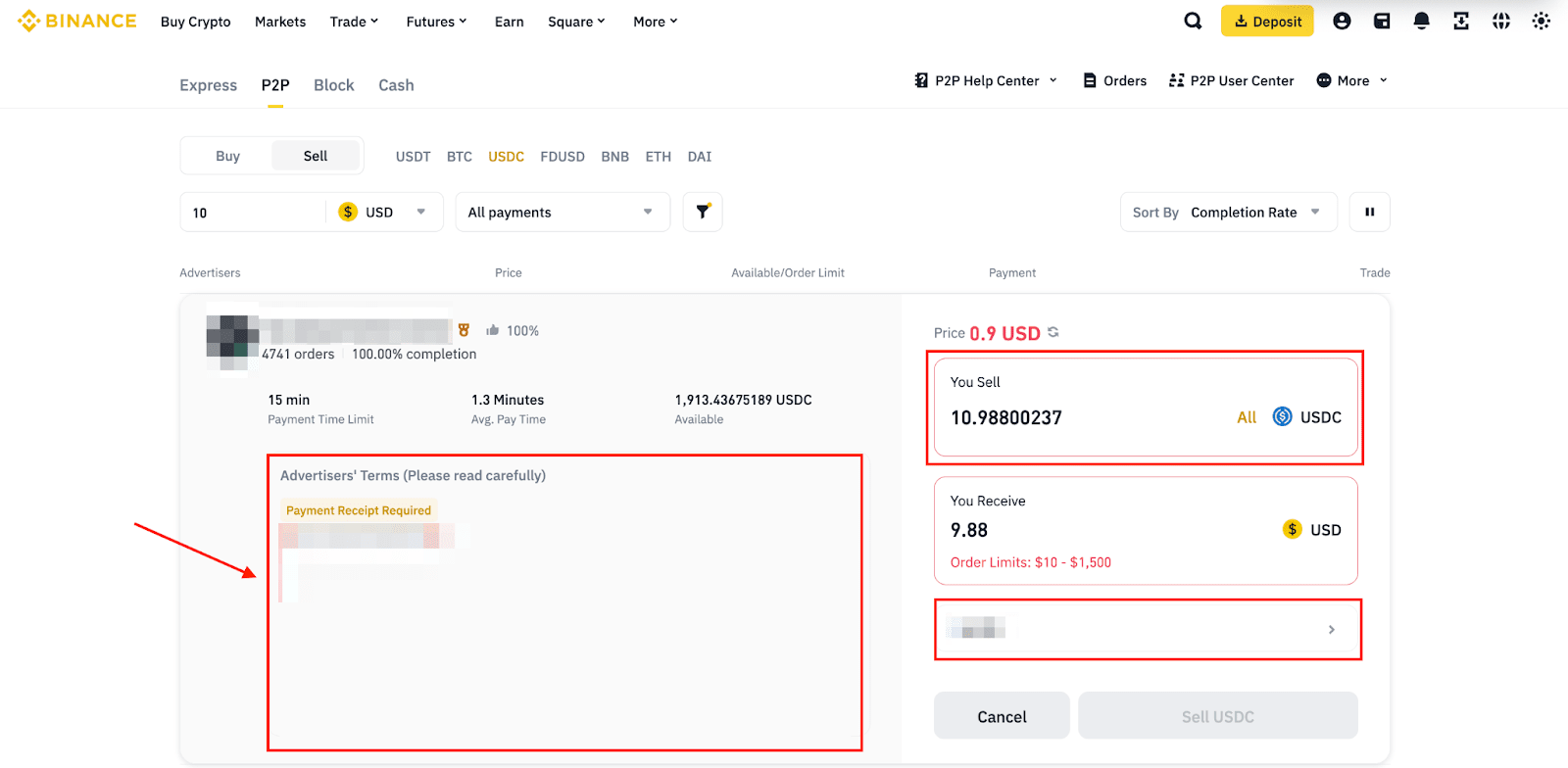Open Sort By Completion Rate dropdown
This screenshot has width=1568, height=768.
1229,212
